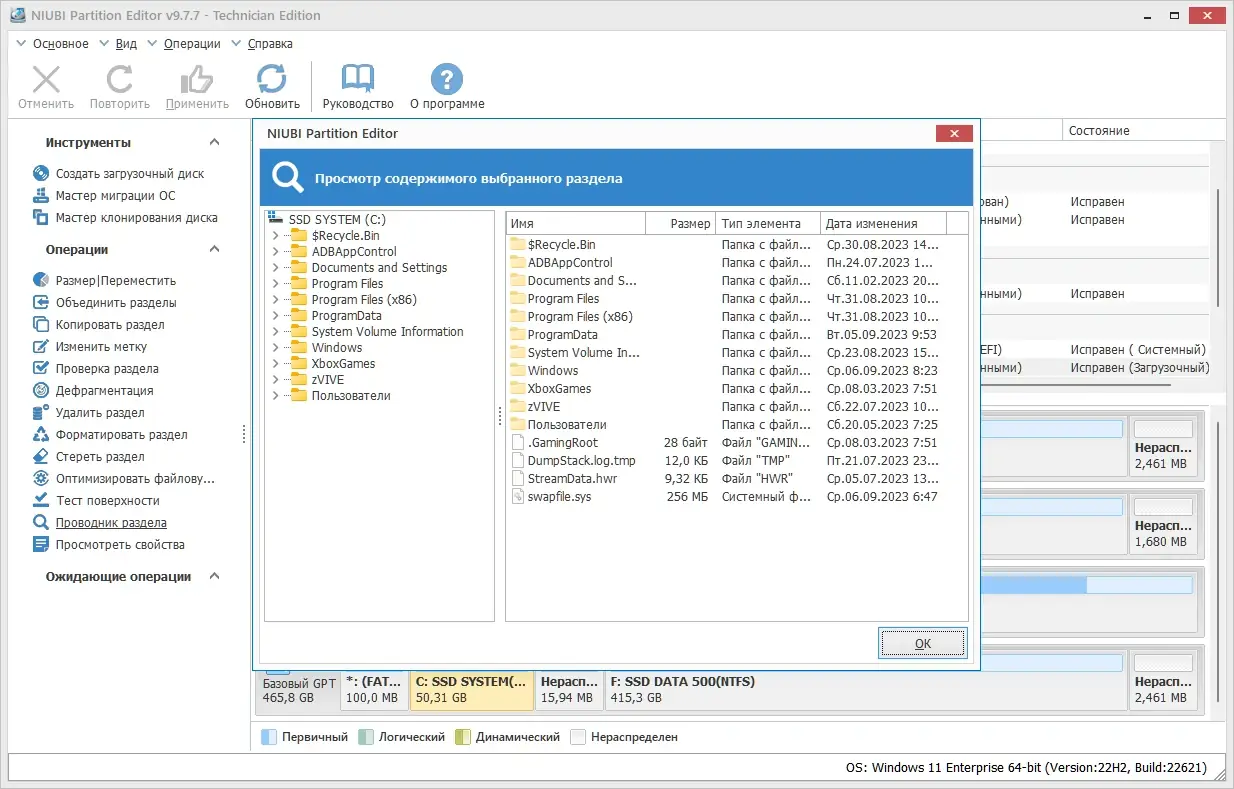Sort file list by Дата изменения column
Image resolution: width=1234 pixels, height=789 pixels.
pos(883,224)
